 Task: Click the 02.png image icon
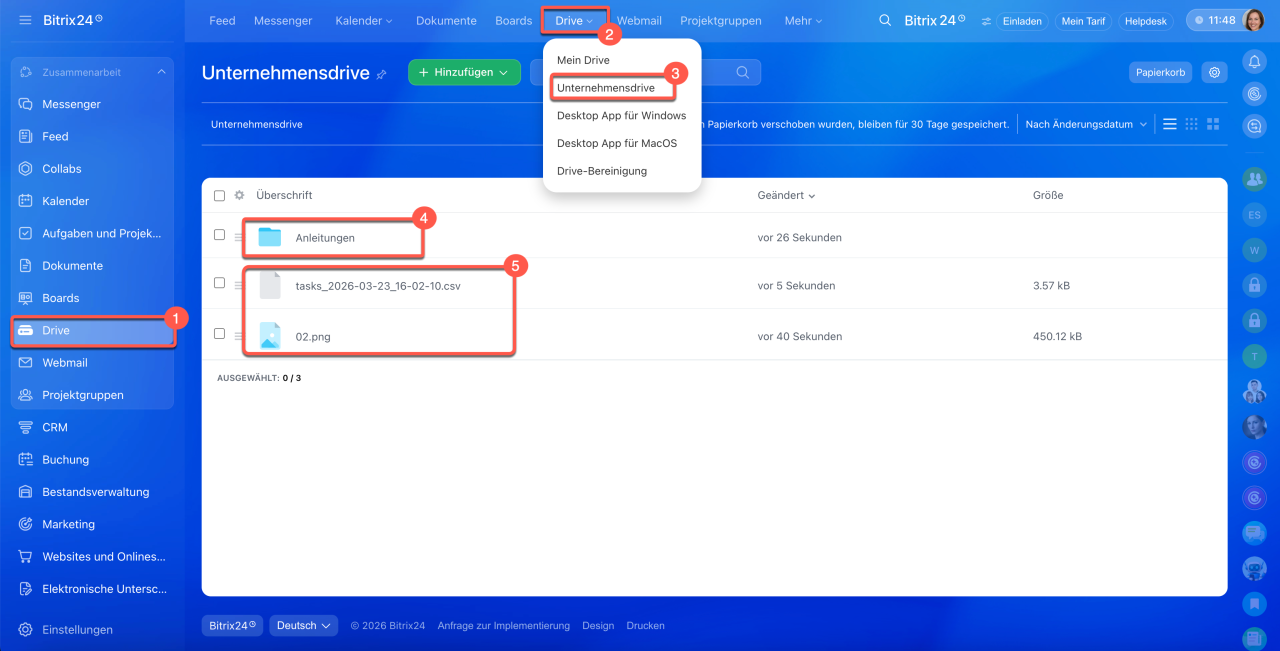click(x=270, y=336)
